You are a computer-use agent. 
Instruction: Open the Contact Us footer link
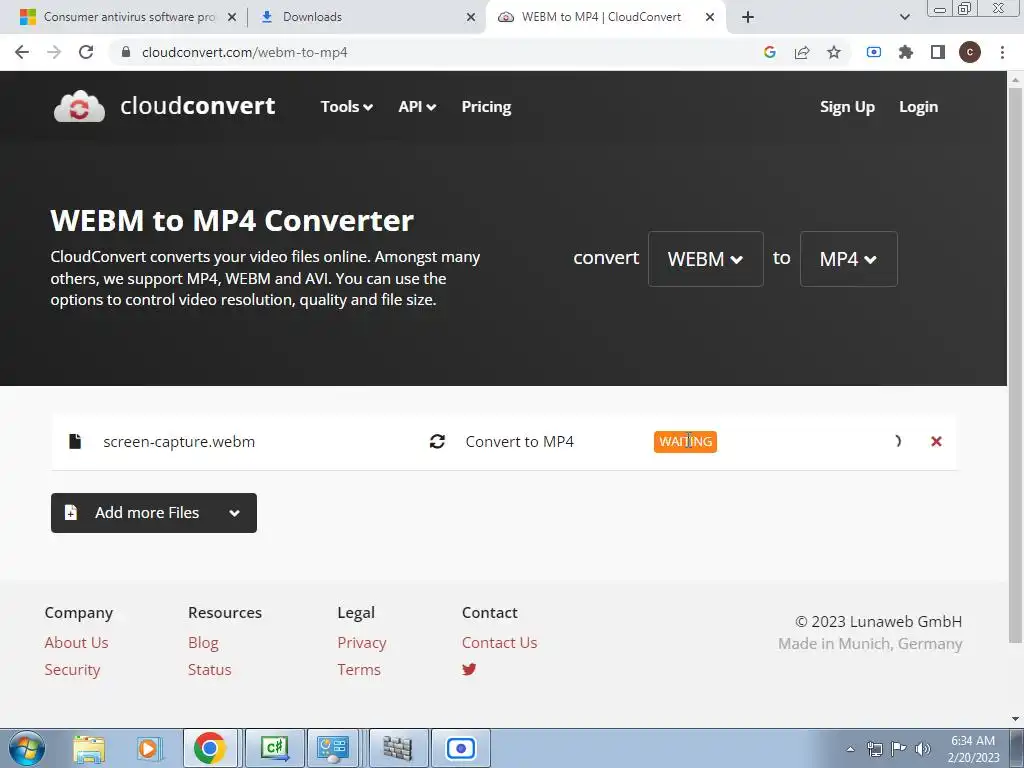(500, 643)
